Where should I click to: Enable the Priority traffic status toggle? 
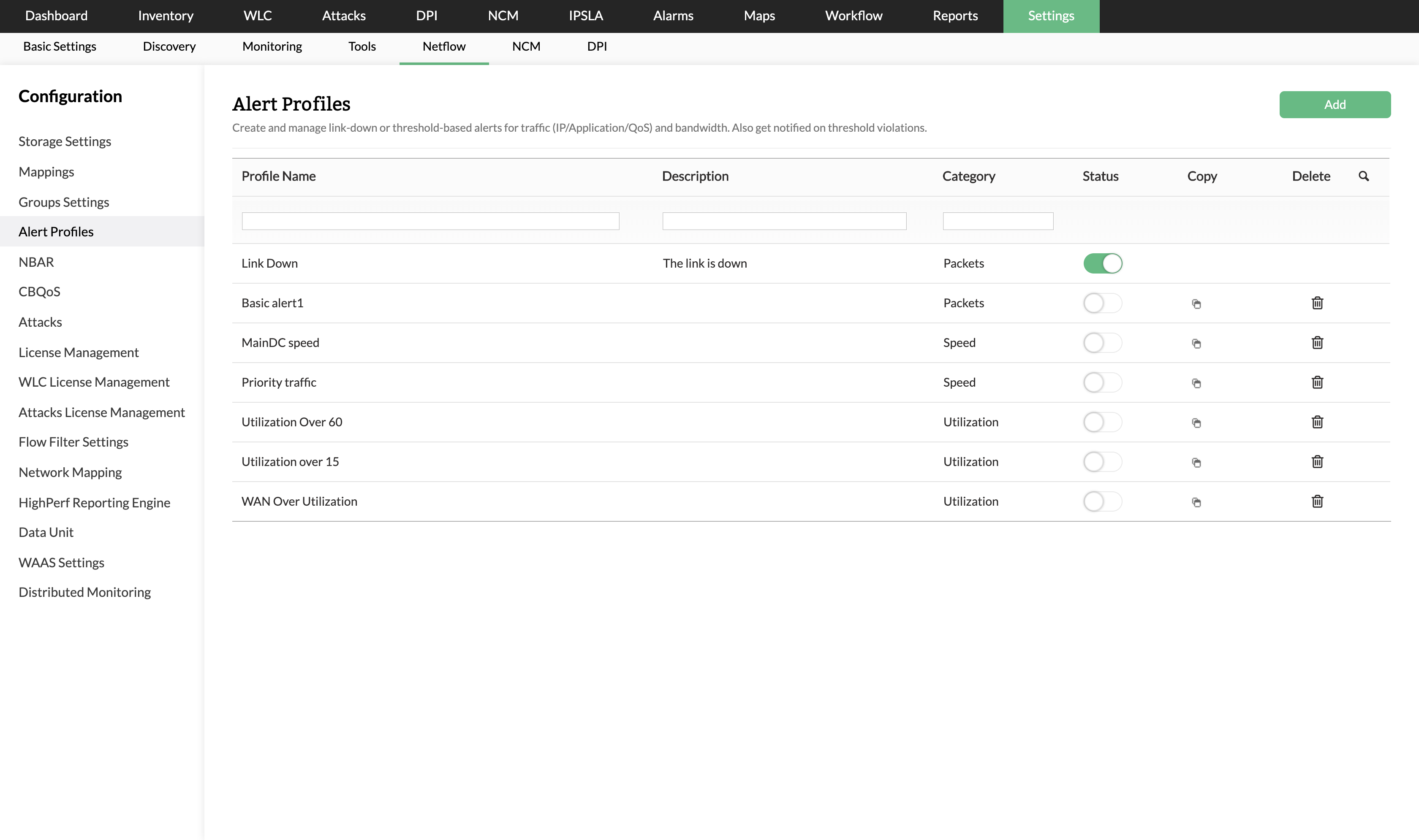1103,382
